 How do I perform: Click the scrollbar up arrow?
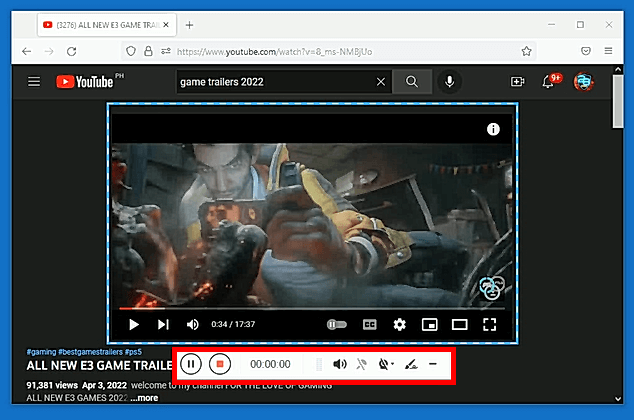[618, 70]
